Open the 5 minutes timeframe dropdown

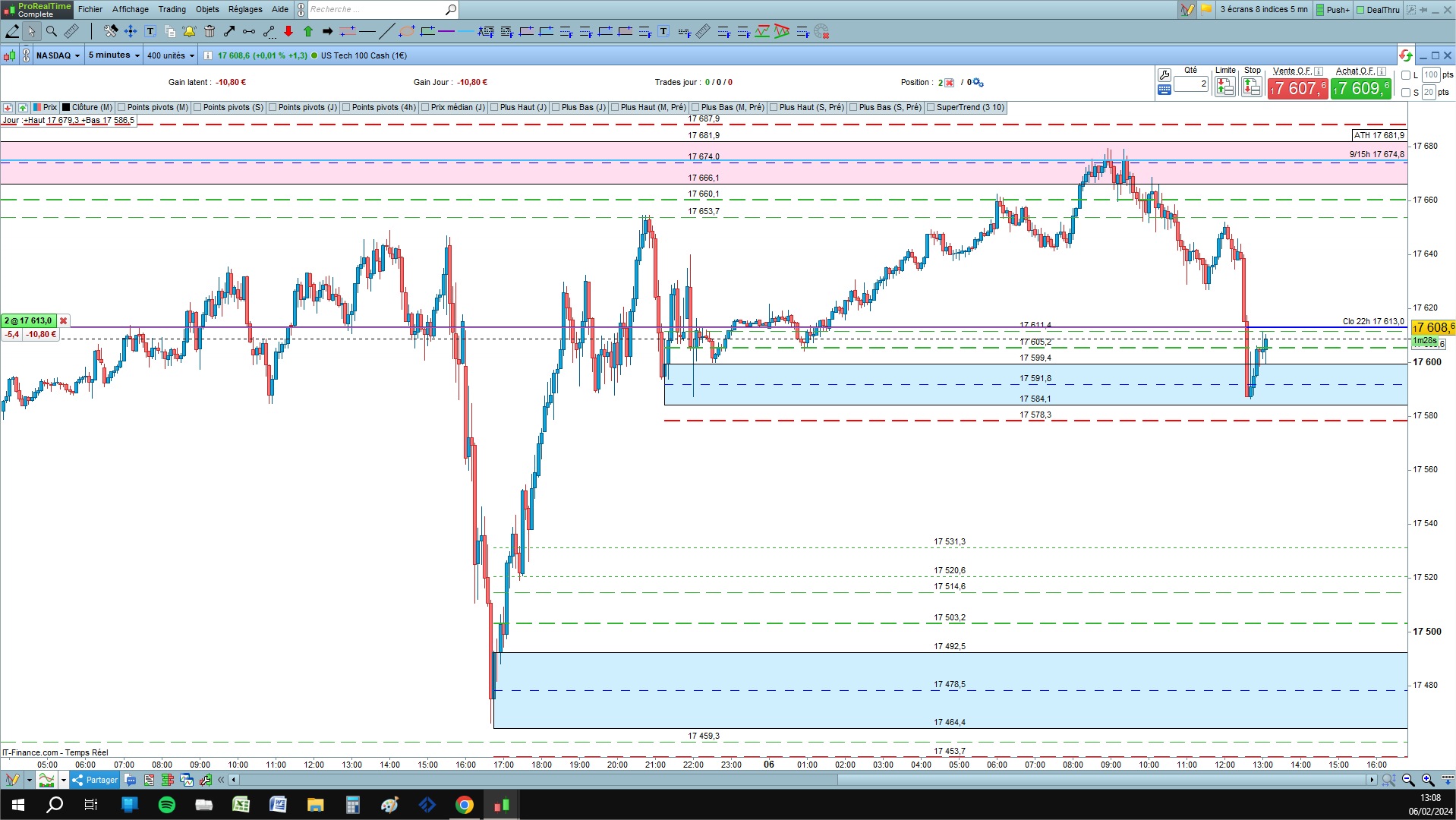114,55
